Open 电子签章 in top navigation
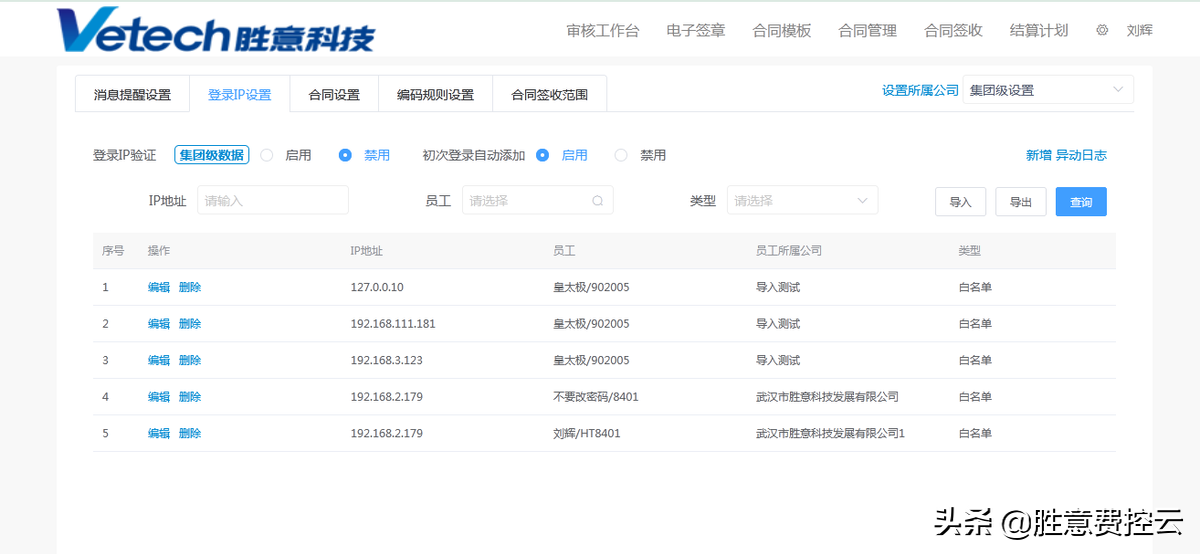This screenshot has height=554, width=1200. pos(696,30)
